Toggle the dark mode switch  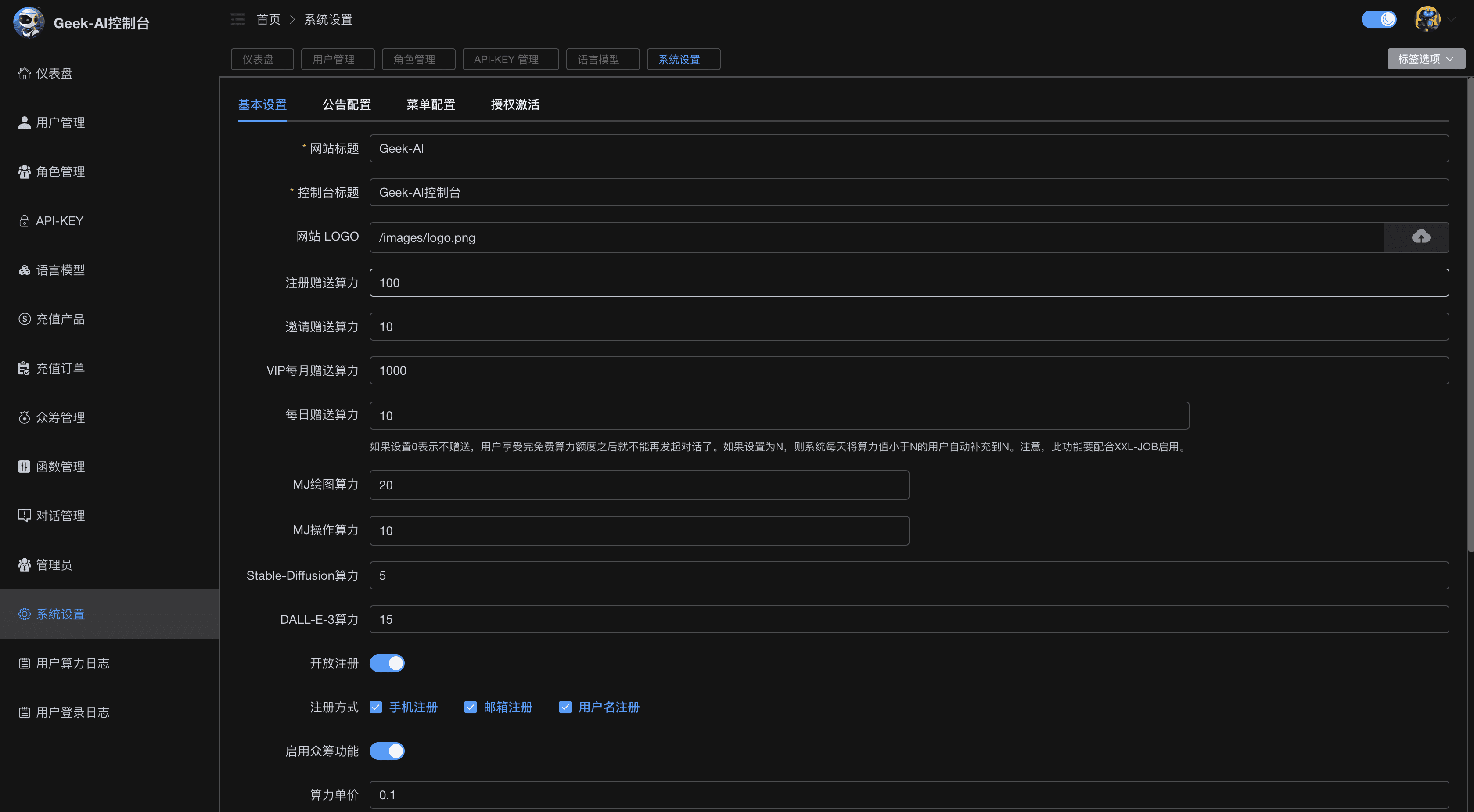click(x=1378, y=19)
